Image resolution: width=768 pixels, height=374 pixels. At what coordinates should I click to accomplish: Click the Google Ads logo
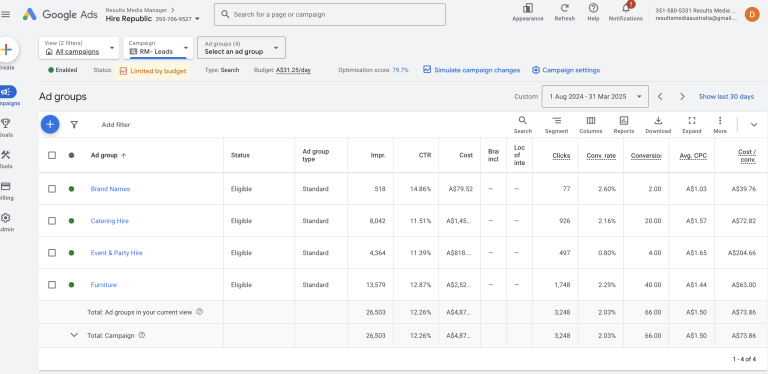click(x=60, y=15)
